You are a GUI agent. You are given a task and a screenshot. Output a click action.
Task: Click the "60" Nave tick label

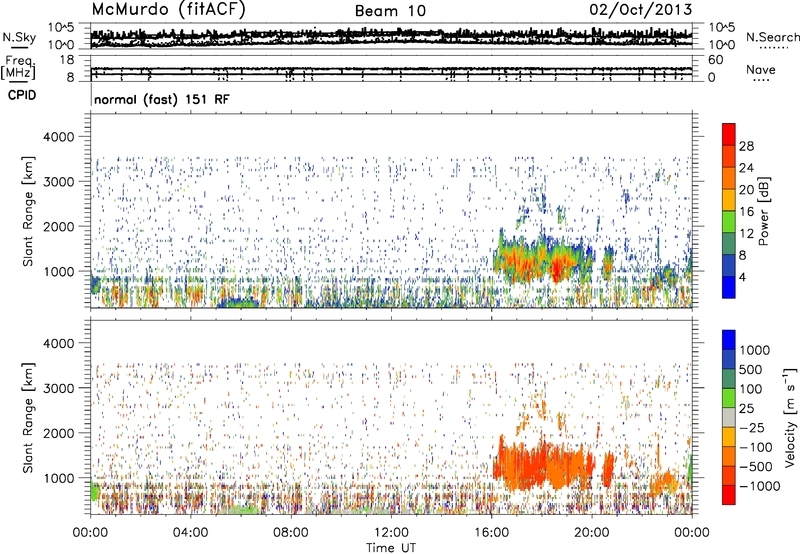pyautogui.click(x=715, y=60)
